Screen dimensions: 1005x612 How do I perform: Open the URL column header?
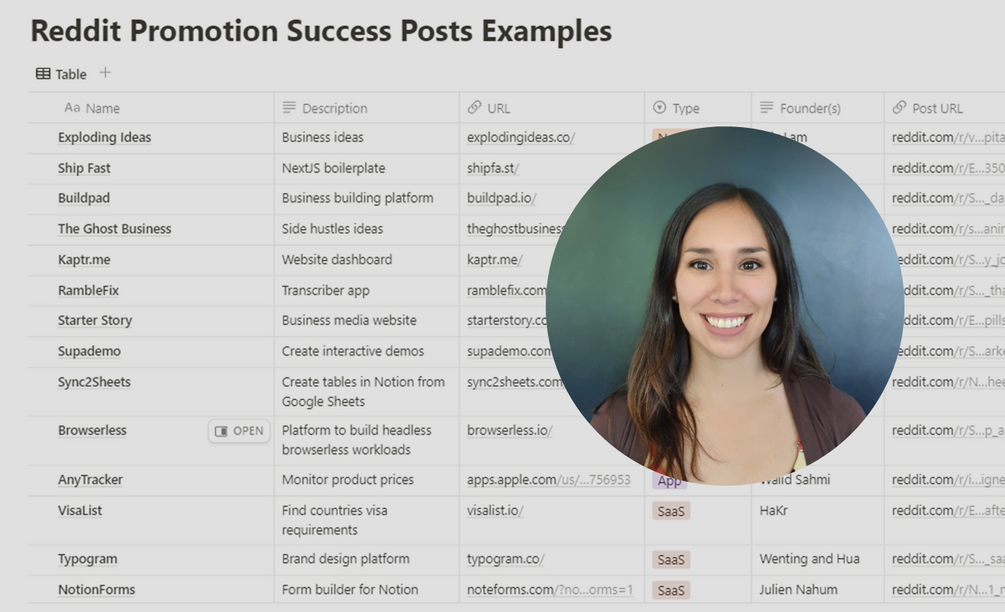click(x=552, y=108)
